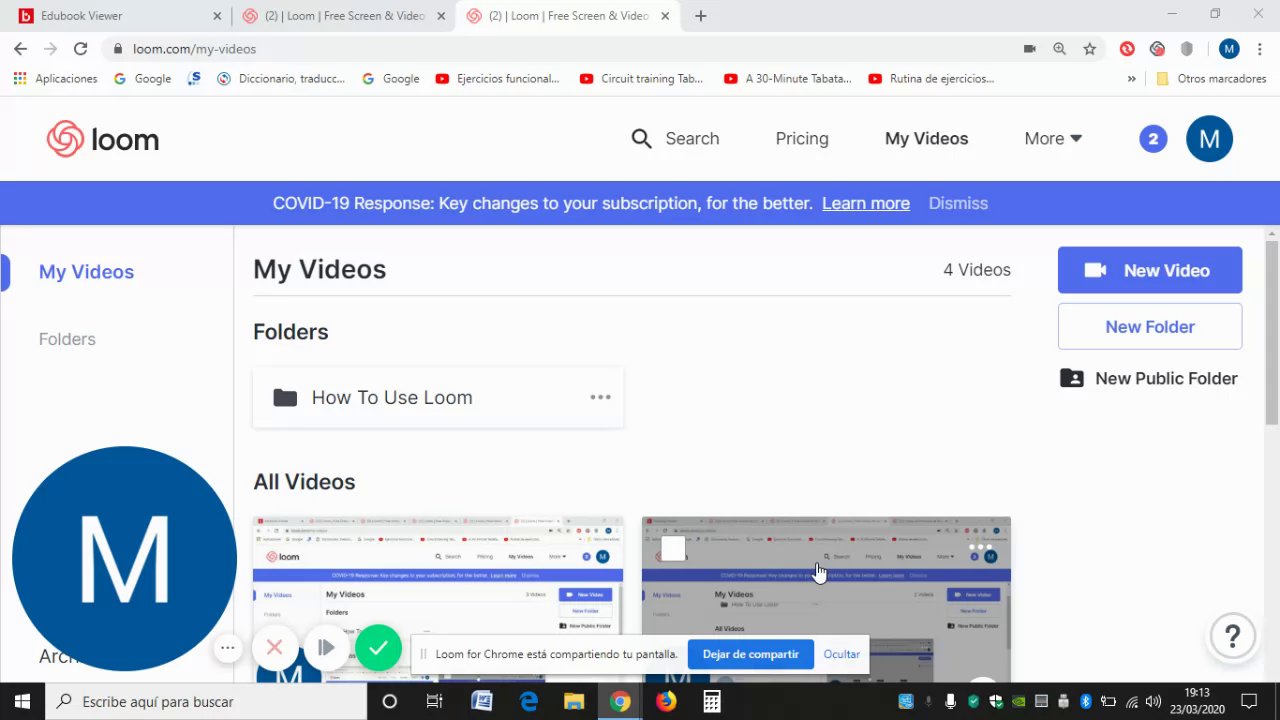
Task: Open the Rutina de ejercicios... bookmark
Action: coord(931,78)
